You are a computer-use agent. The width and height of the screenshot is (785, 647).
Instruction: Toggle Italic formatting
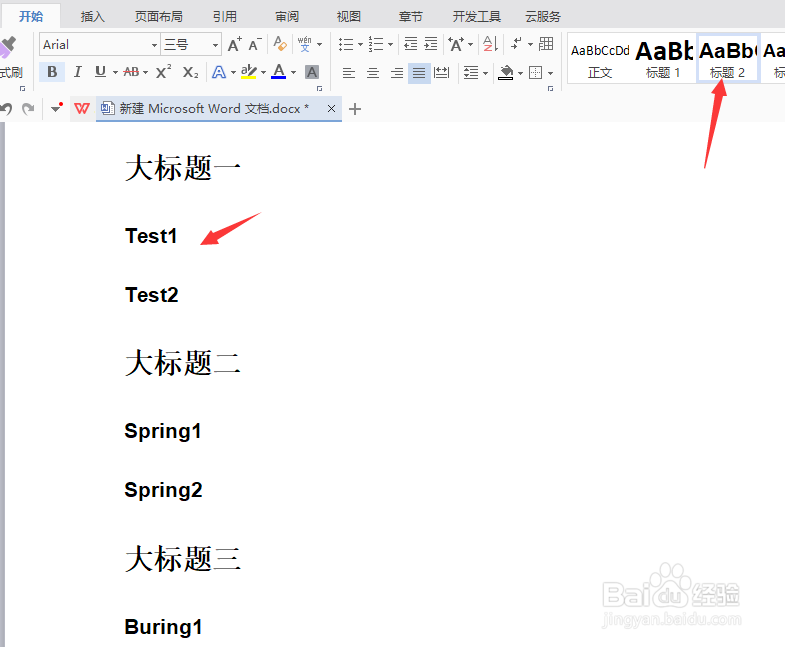click(78, 72)
